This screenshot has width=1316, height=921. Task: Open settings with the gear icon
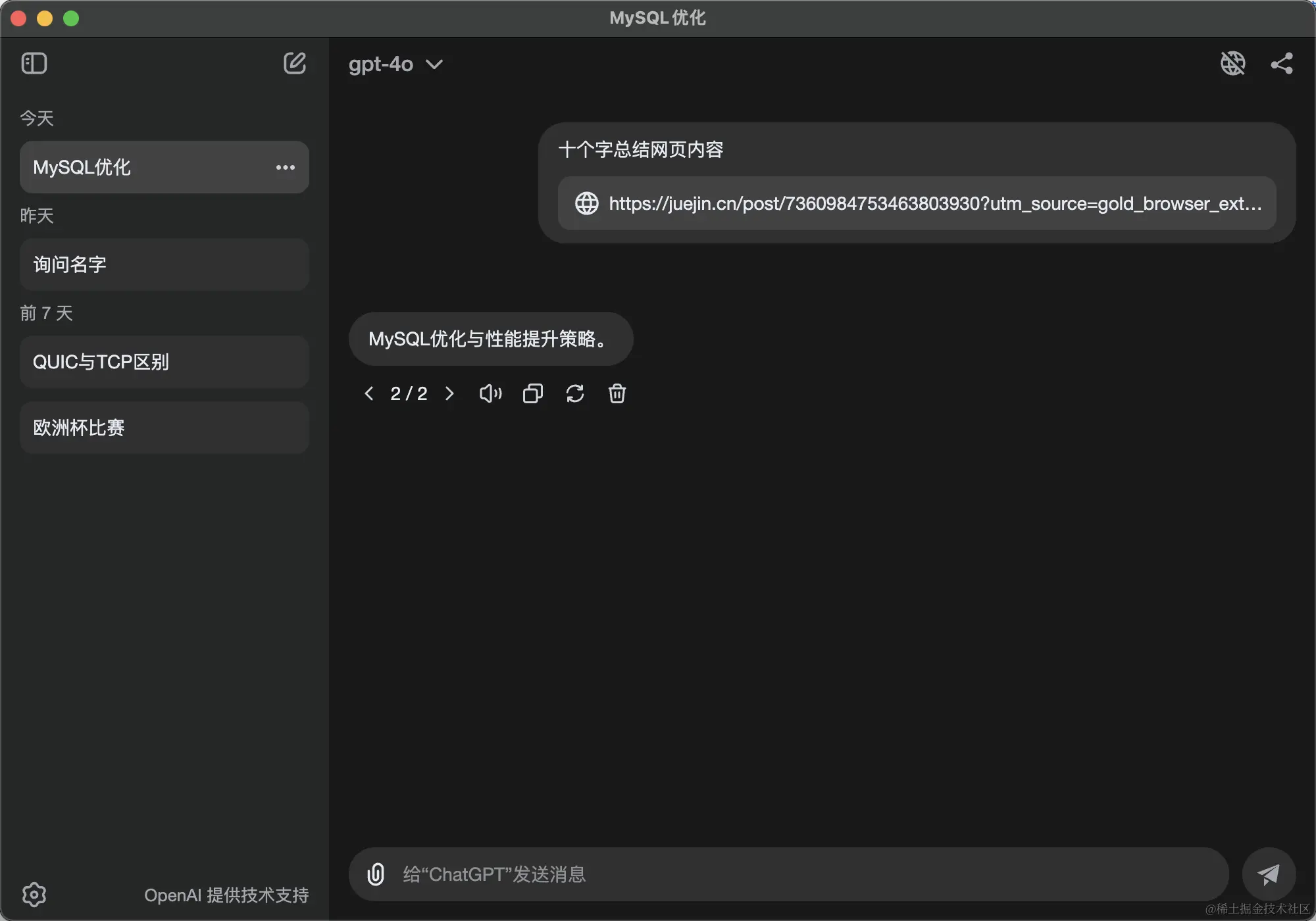pyautogui.click(x=34, y=894)
